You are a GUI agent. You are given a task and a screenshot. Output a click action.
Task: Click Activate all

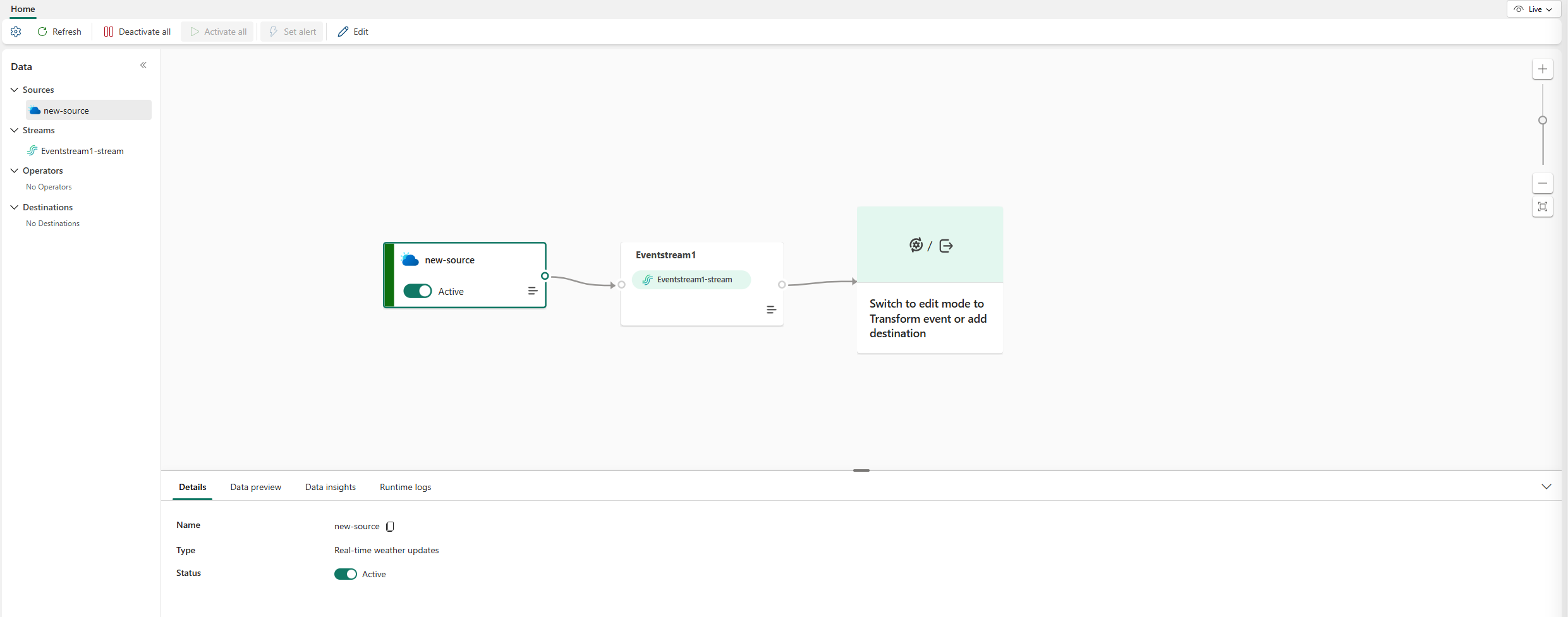pyautogui.click(x=218, y=32)
